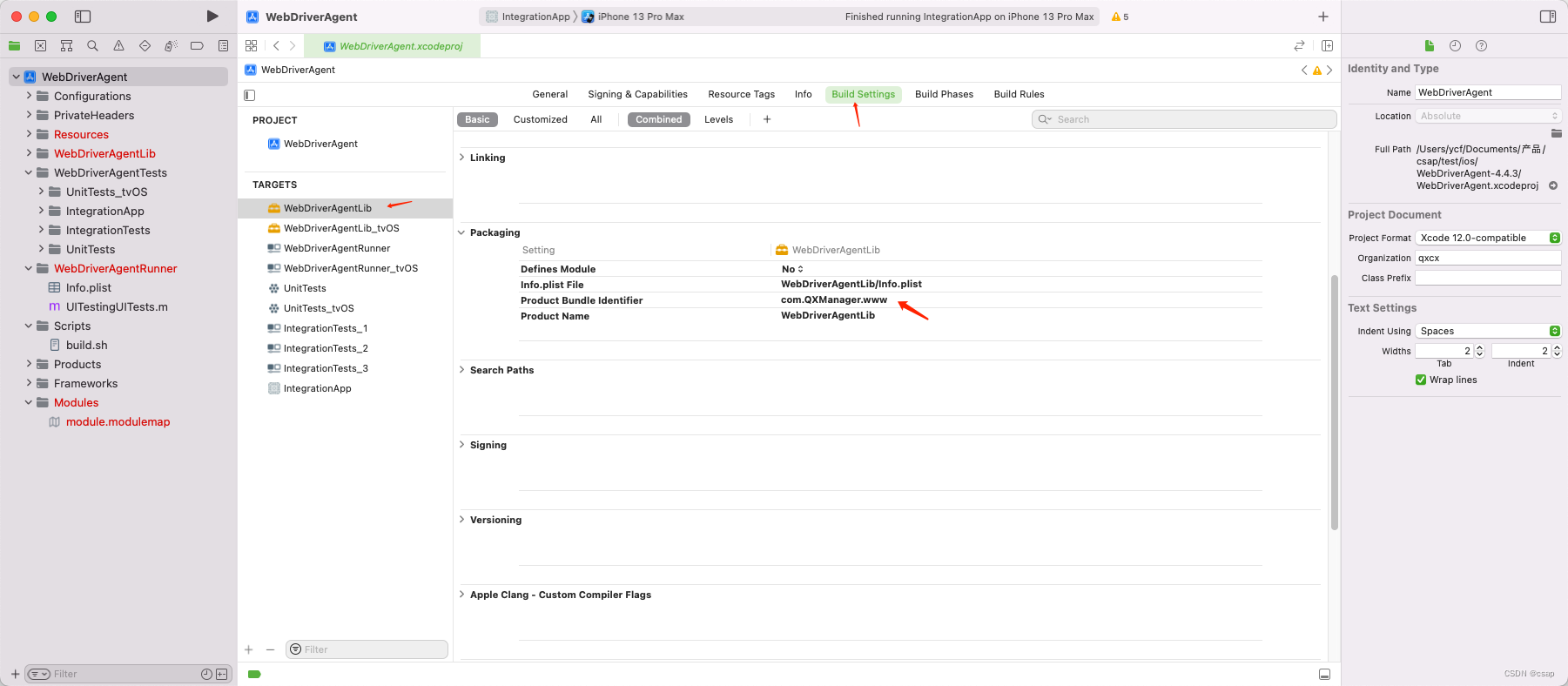Open the Resource Tags tab

tap(742, 94)
